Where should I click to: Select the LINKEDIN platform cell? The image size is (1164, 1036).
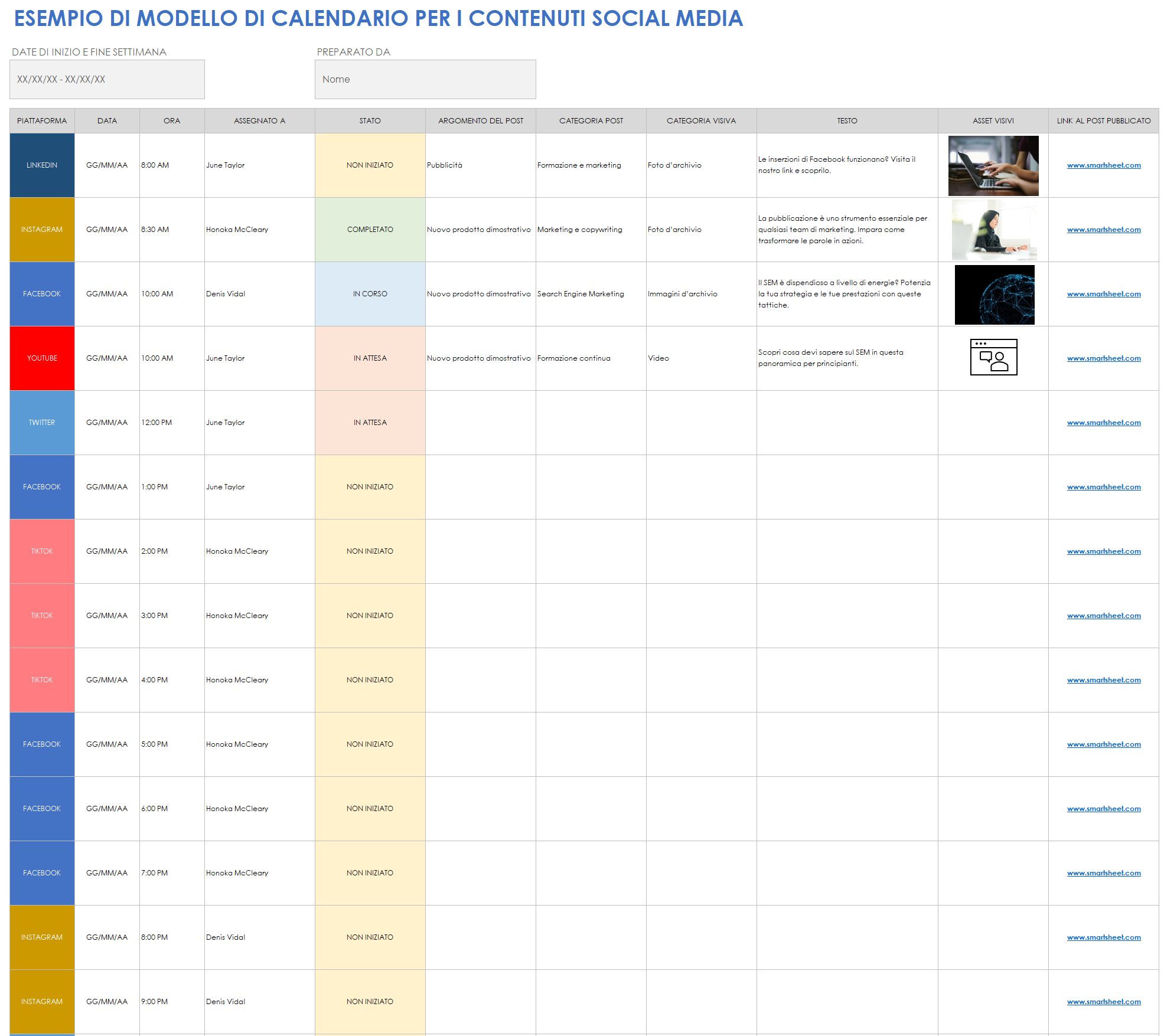pyautogui.click(x=42, y=165)
